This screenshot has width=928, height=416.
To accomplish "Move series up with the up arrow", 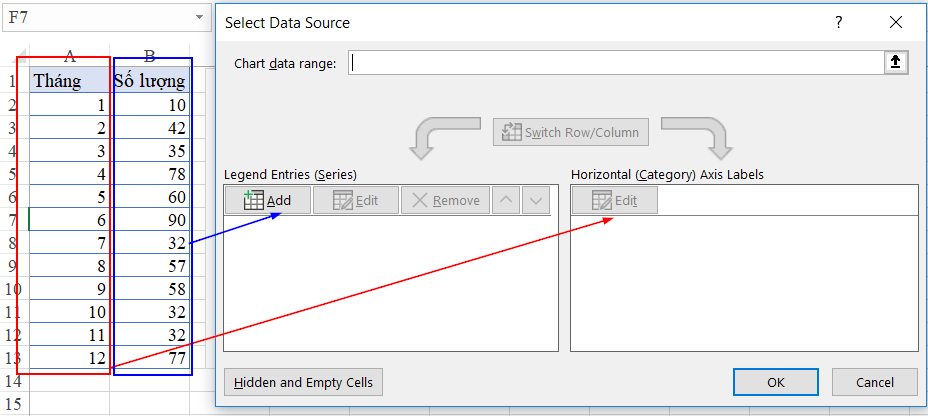I will tap(508, 200).
